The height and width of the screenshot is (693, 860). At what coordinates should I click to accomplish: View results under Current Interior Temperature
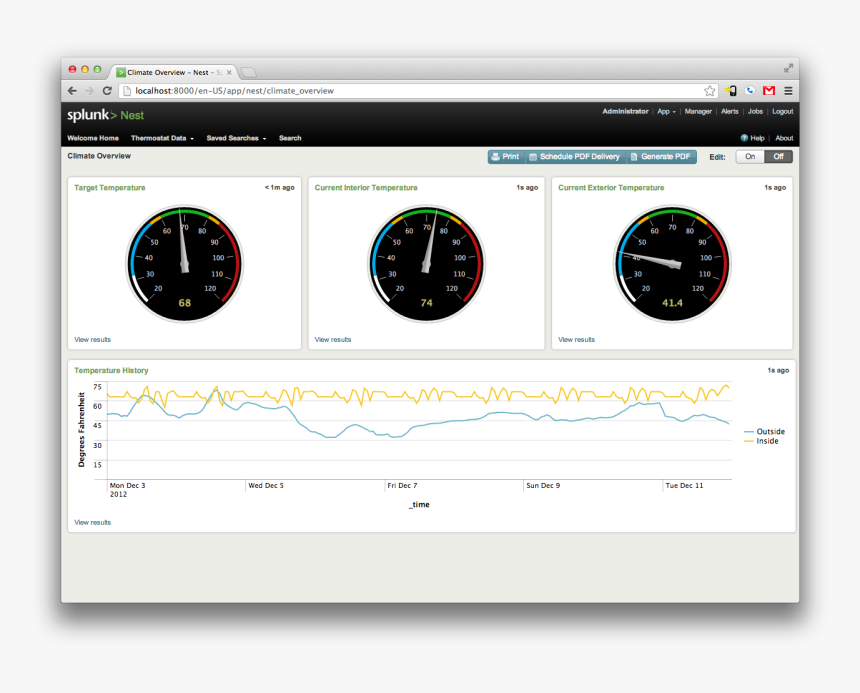pyautogui.click(x=333, y=340)
